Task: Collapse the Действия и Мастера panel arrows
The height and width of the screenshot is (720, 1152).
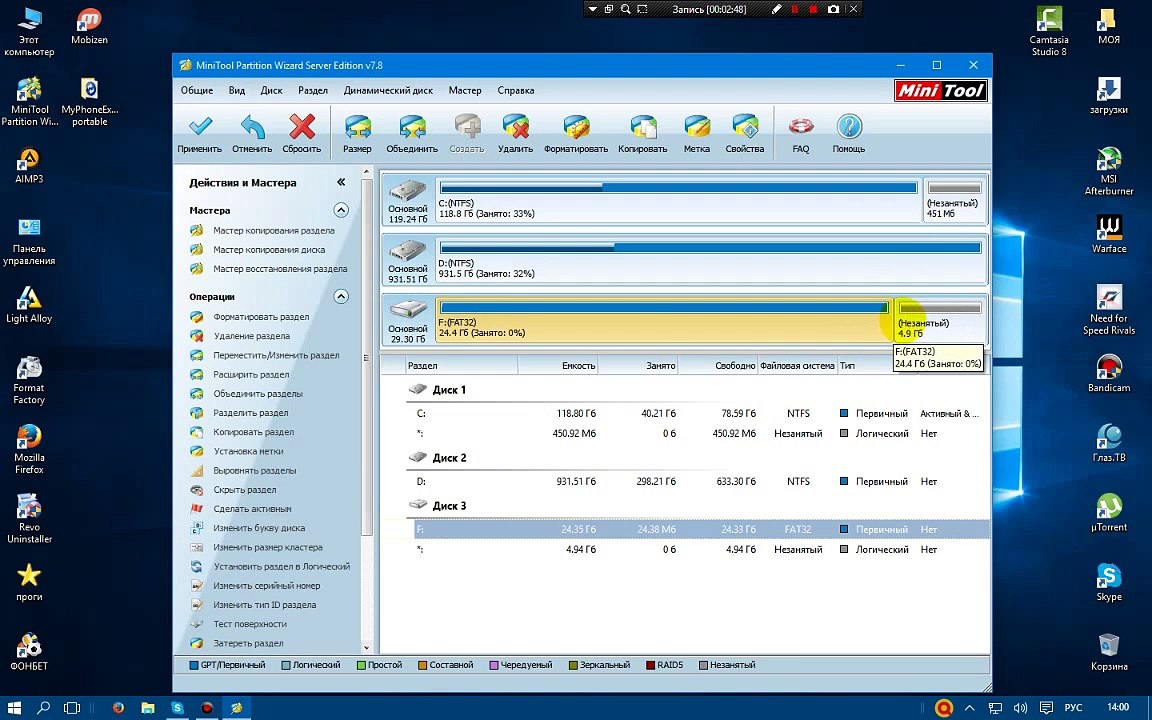Action: (x=341, y=182)
